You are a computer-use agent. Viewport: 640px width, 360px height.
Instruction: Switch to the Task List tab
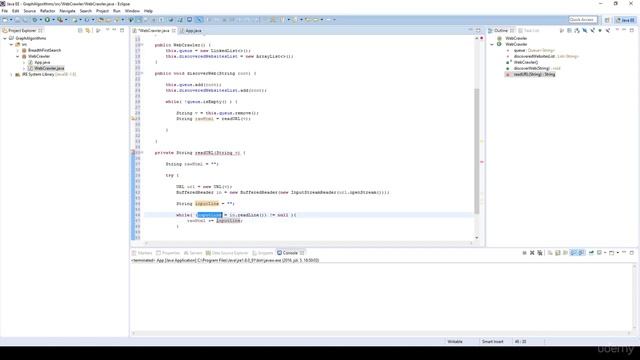pyautogui.click(x=529, y=31)
